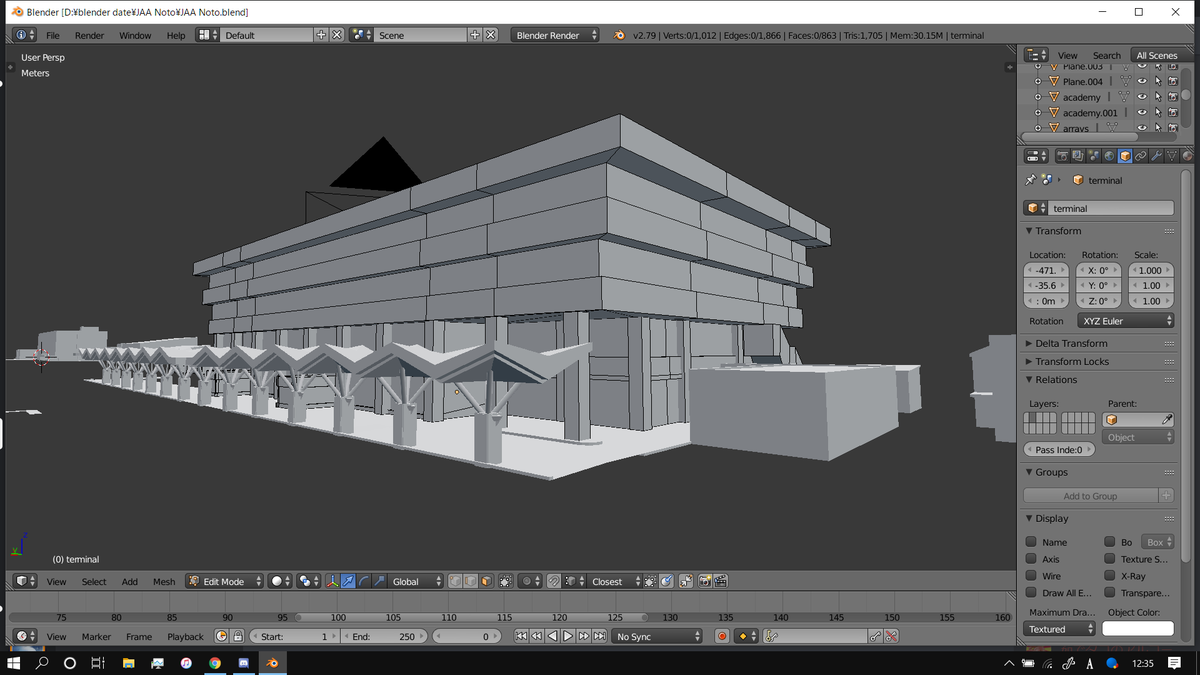Viewport: 1200px width, 675px height.
Task: Click Blender logo icon in info header
Action: pyautogui.click(x=620, y=35)
